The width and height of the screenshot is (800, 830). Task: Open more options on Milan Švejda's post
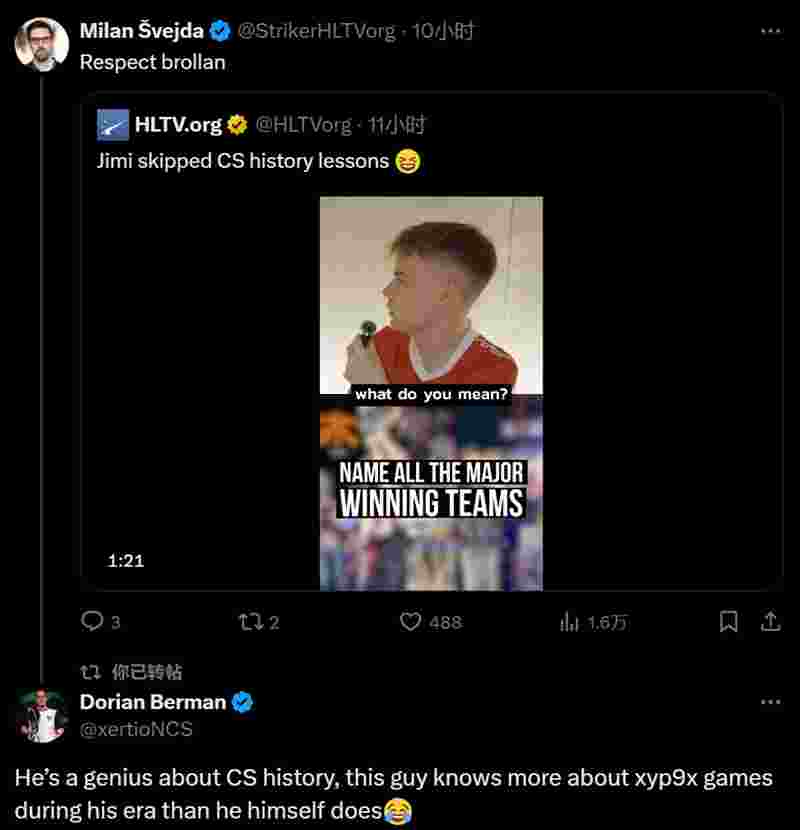pos(770,31)
